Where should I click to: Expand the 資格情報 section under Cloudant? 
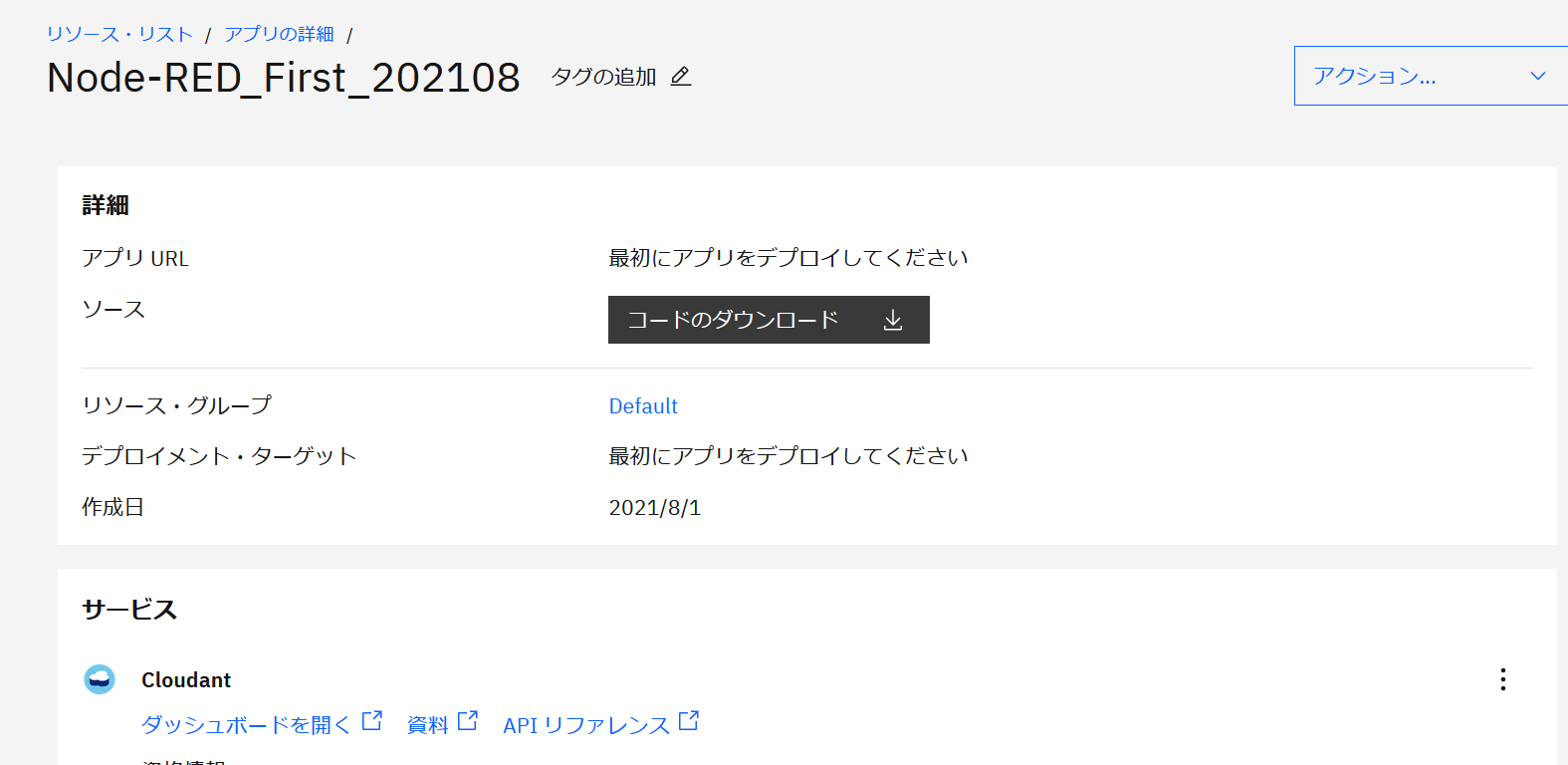click(186, 761)
